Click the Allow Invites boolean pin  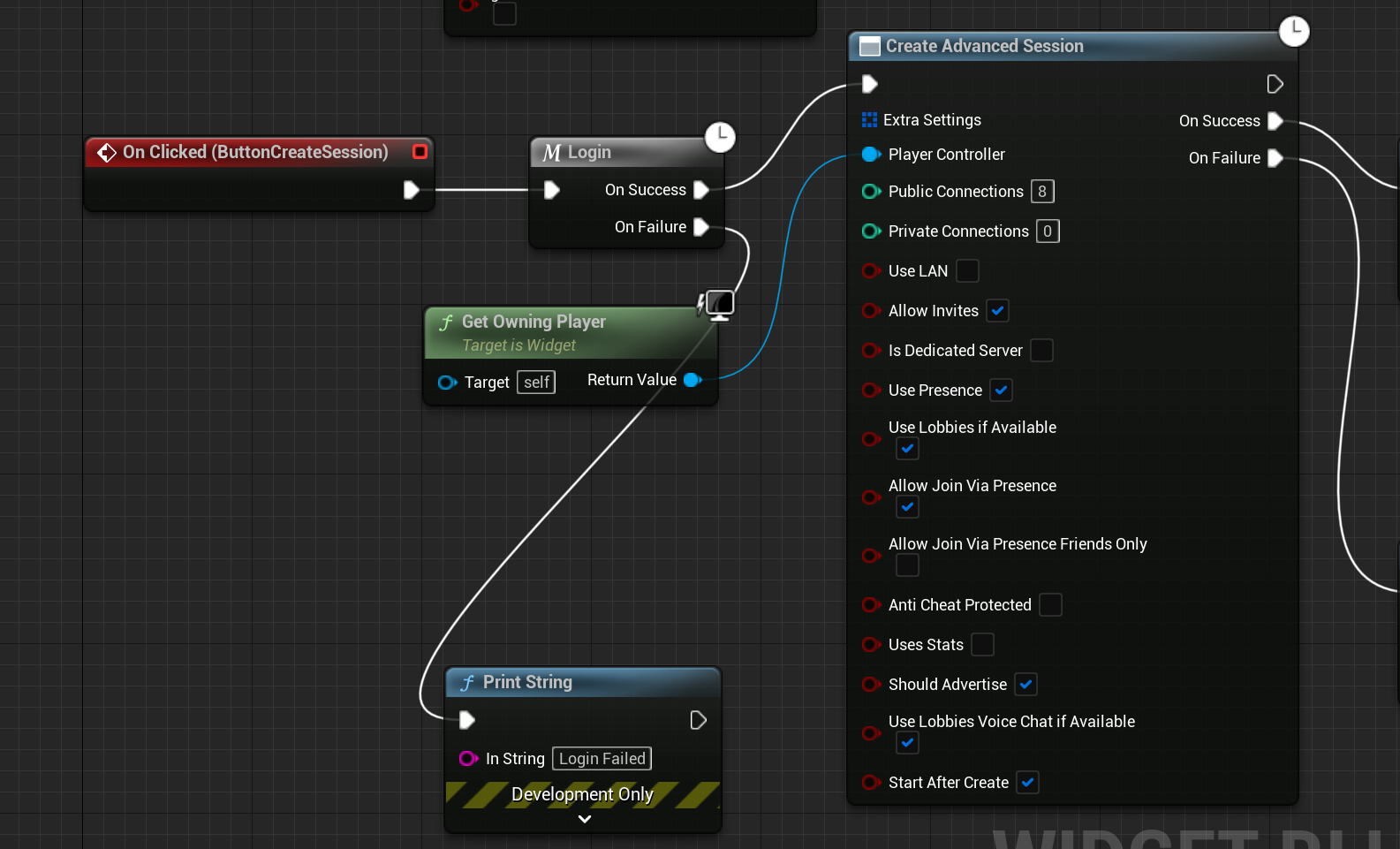tap(871, 311)
